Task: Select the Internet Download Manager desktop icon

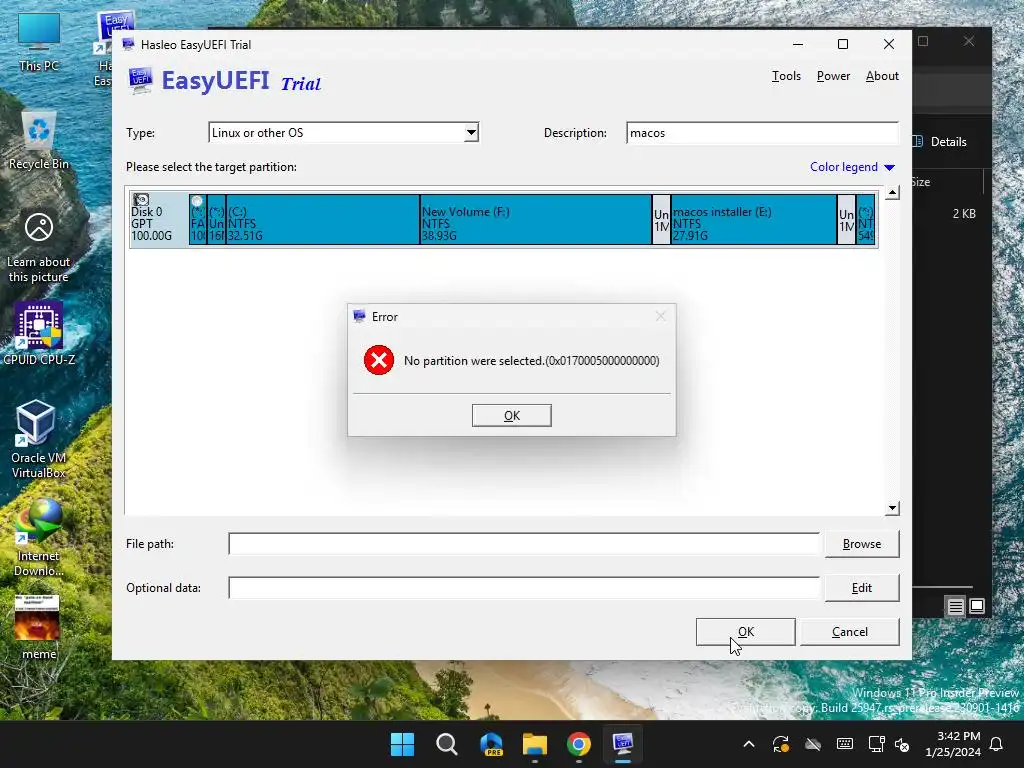Action: click(x=39, y=537)
